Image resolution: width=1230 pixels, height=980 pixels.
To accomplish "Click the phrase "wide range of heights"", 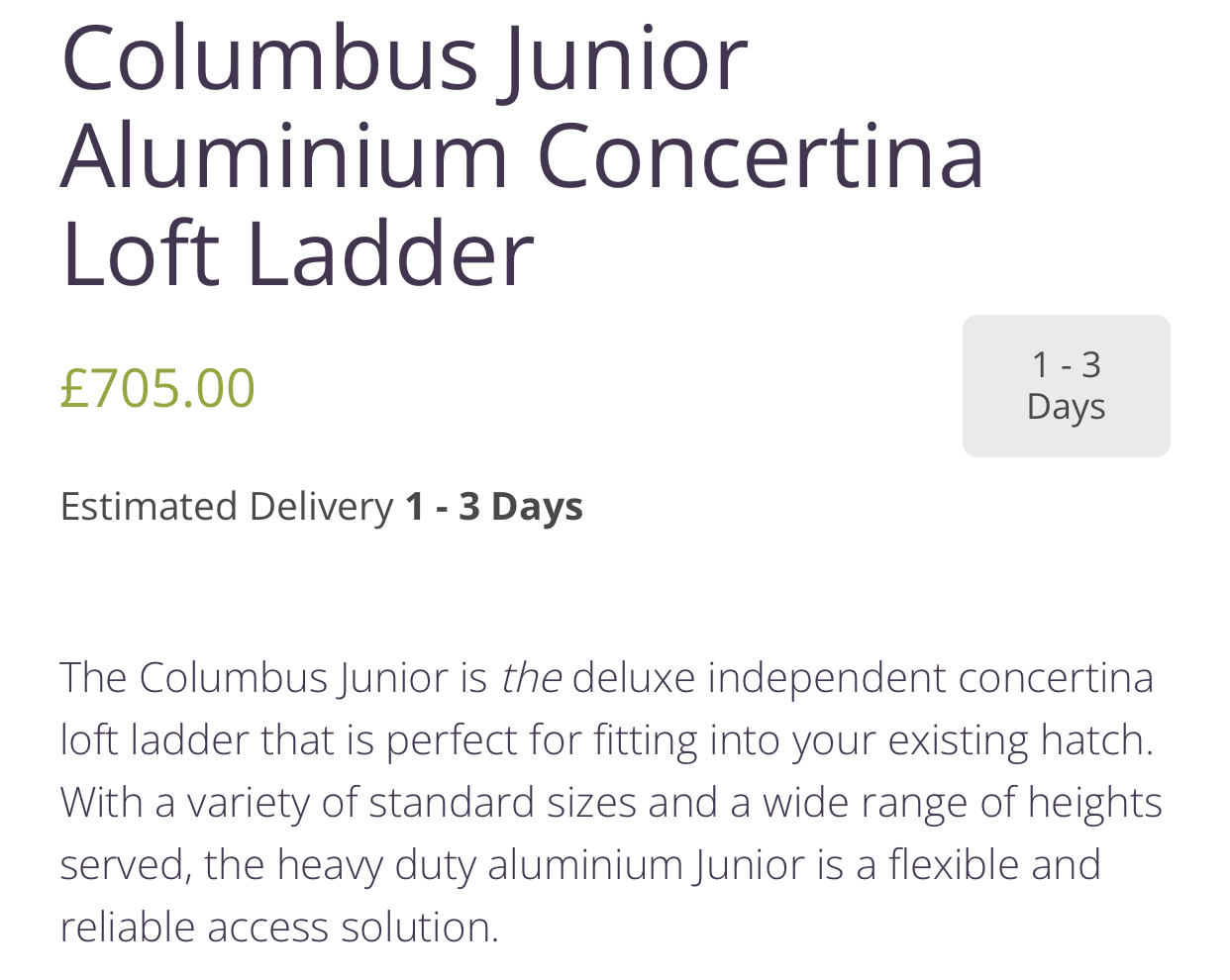I will (963, 803).
